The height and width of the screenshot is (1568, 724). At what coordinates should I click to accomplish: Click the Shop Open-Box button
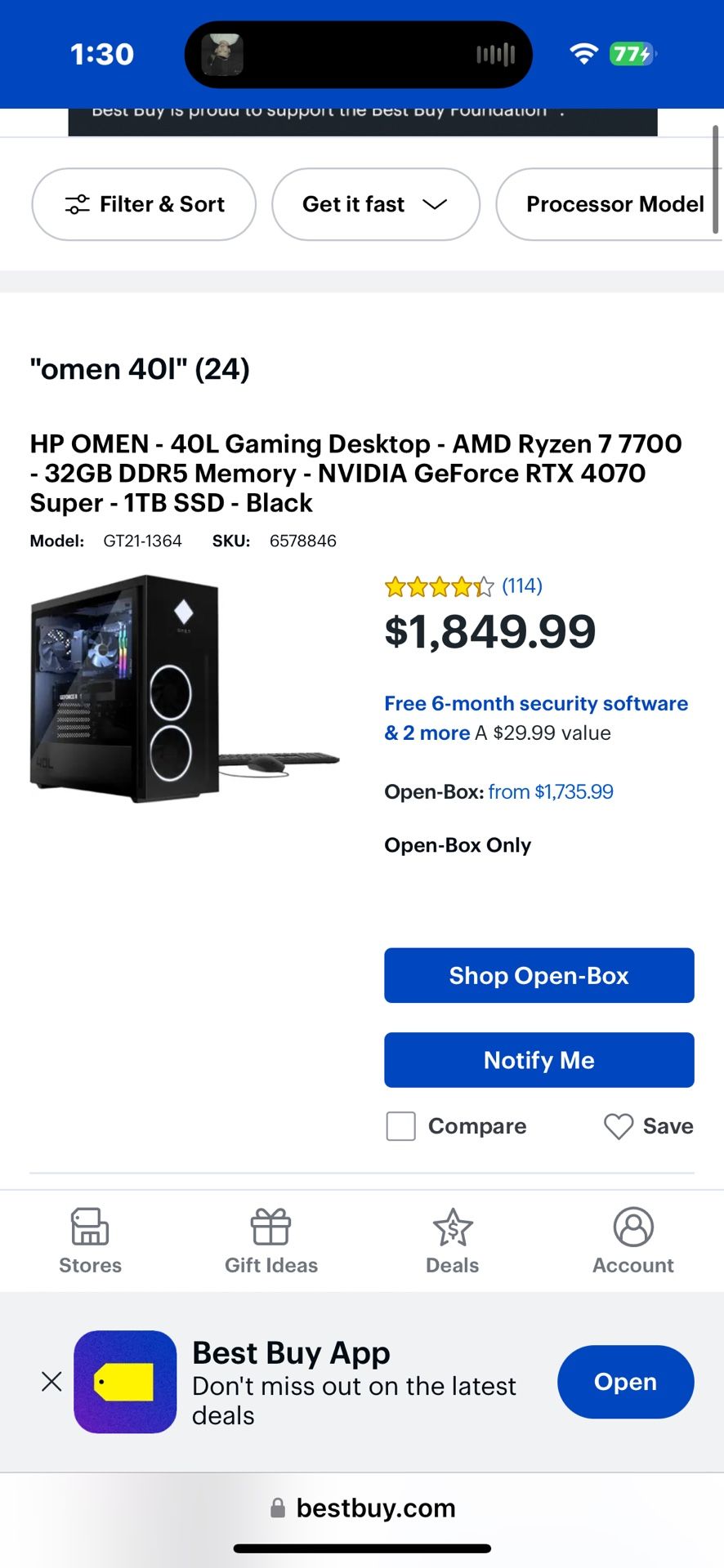point(539,975)
